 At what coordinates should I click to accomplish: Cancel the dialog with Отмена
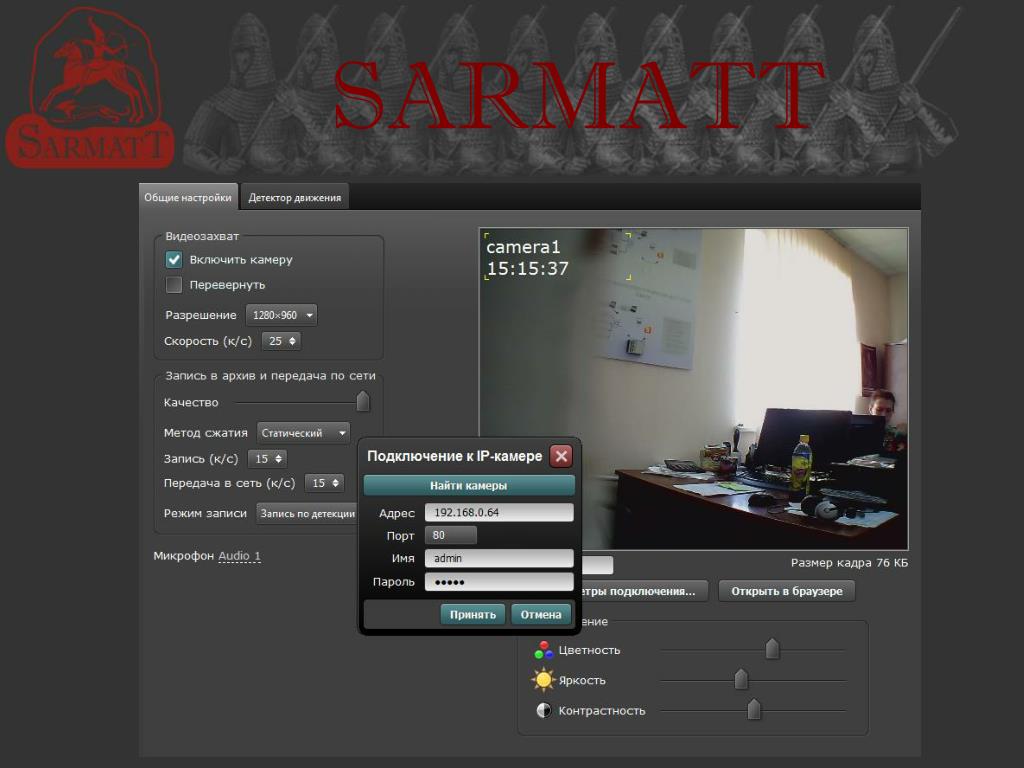click(x=541, y=615)
